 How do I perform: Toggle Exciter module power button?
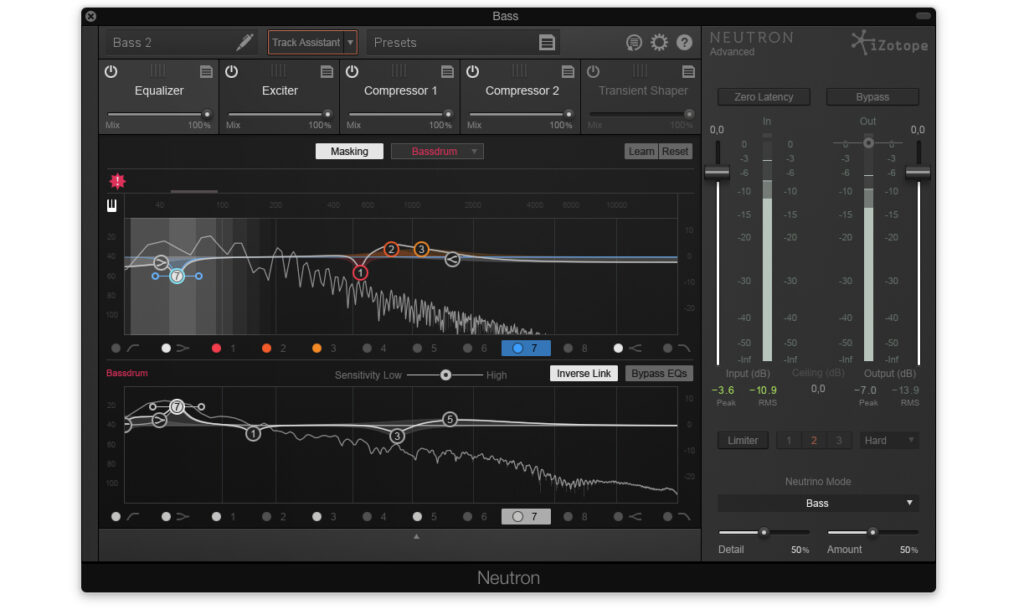coord(231,71)
